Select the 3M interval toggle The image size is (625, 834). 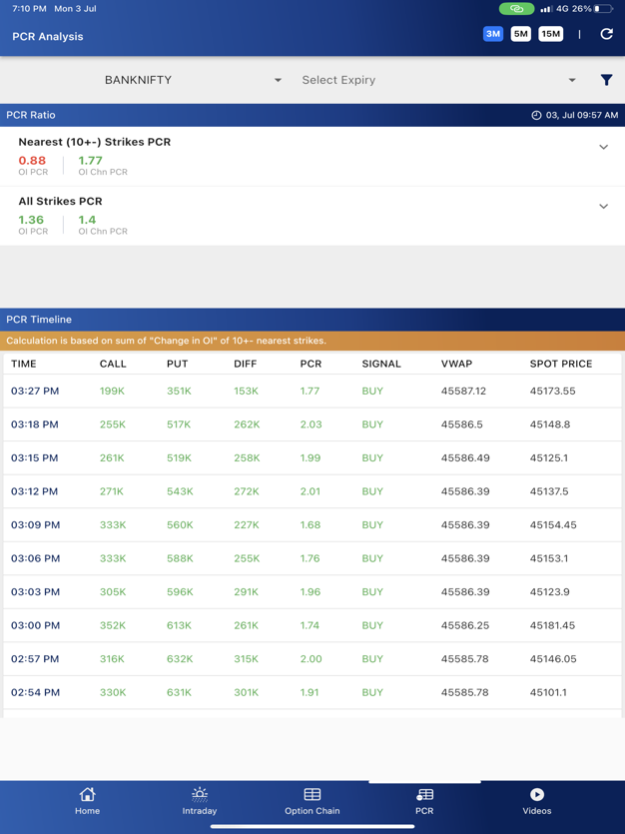492,34
